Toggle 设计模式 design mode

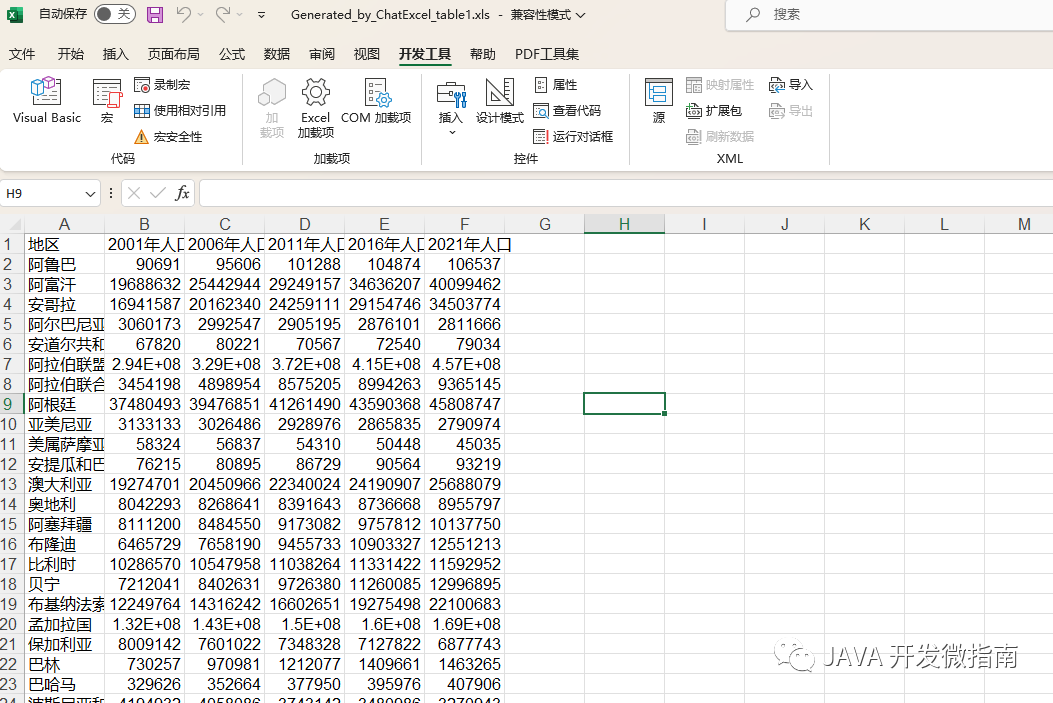tap(499, 101)
